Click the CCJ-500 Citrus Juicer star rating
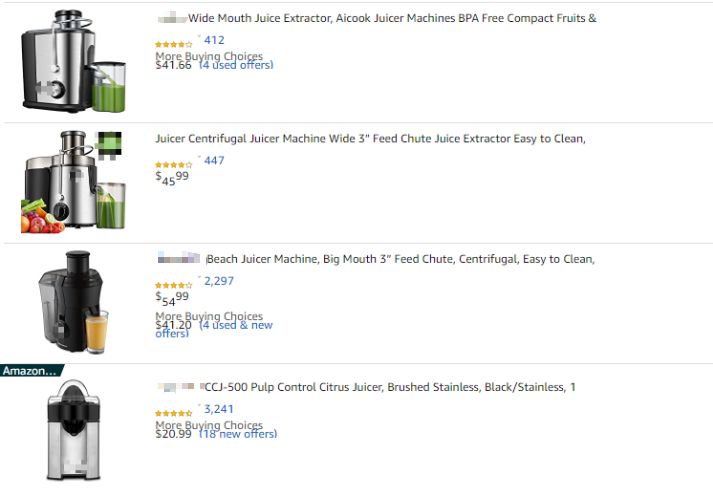Image resolution: width=713 pixels, height=490 pixels. [173, 413]
